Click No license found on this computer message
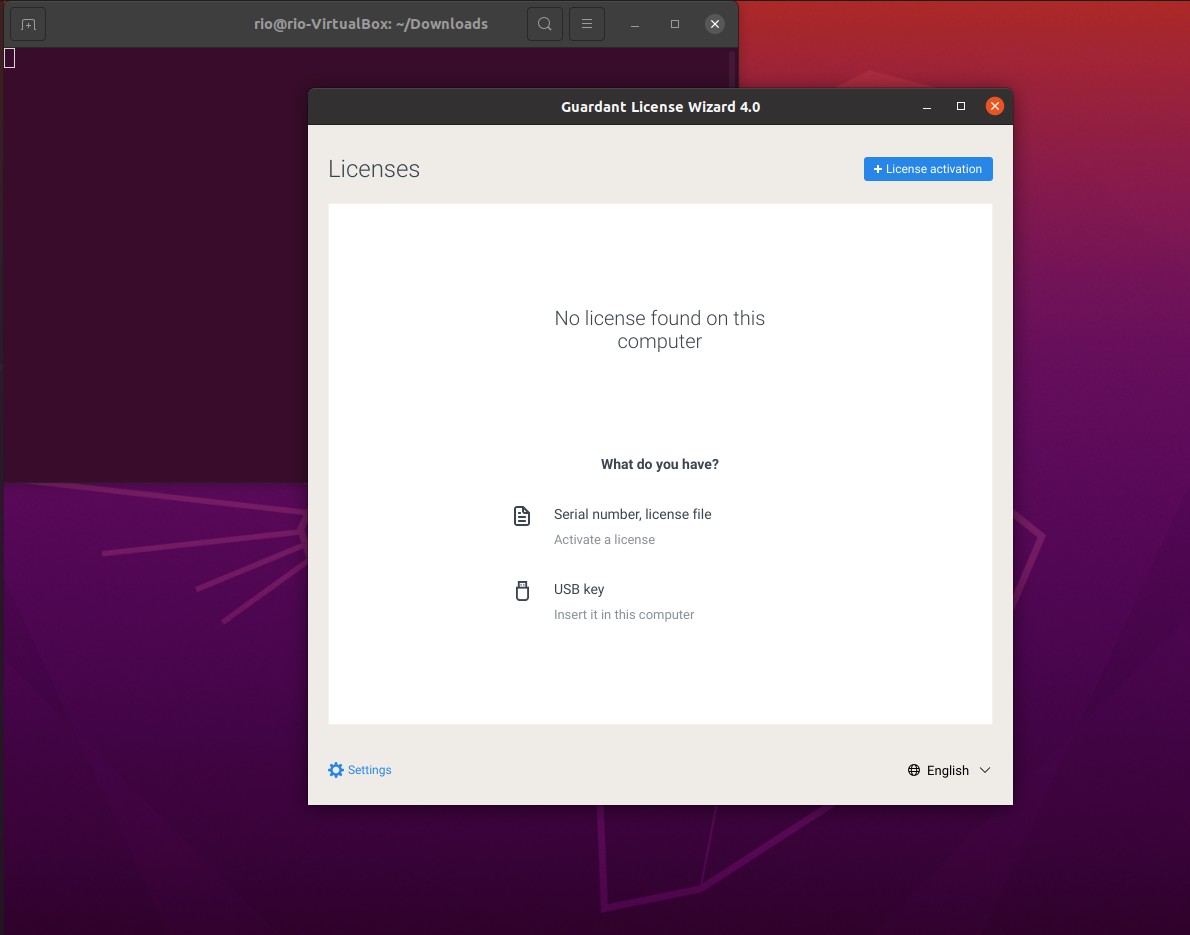The width and height of the screenshot is (1190, 935). 660,329
